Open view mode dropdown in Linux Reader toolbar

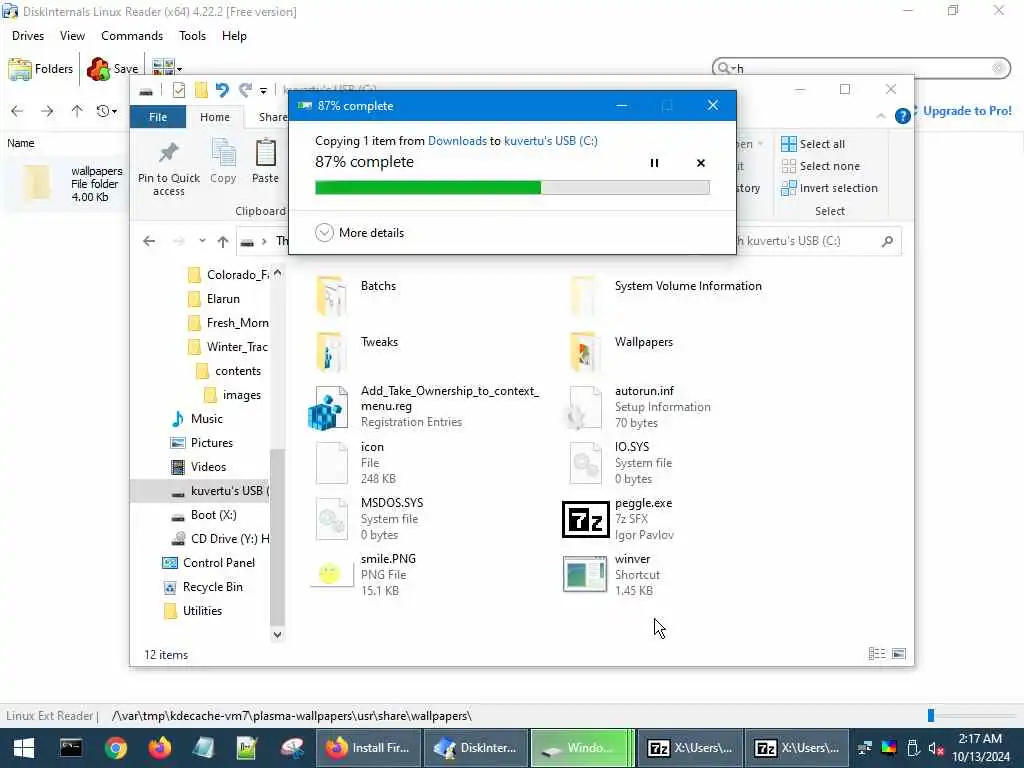[167, 68]
